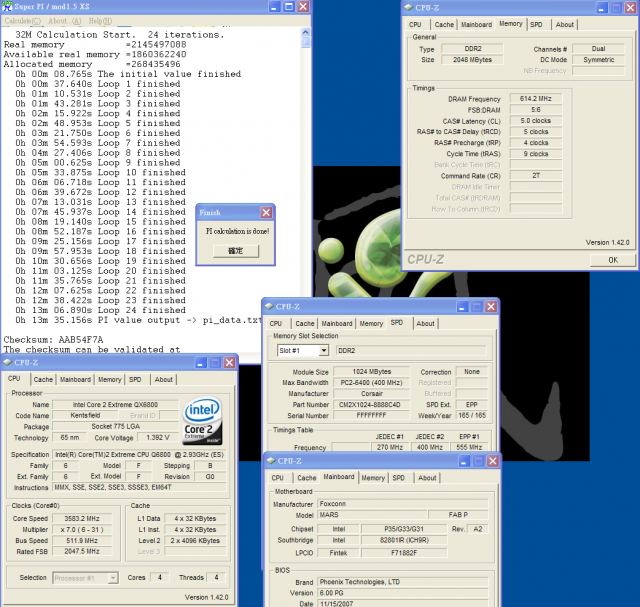Switch to Cache tab in SPD CPU-Z window
This screenshot has width=640, height=607.
click(x=304, y=323)
